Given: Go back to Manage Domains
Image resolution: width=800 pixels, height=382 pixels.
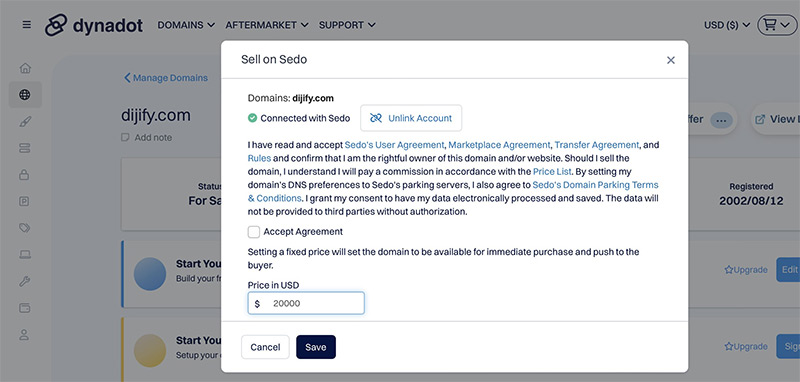Looking at the screenshot, I should point(166,78).
